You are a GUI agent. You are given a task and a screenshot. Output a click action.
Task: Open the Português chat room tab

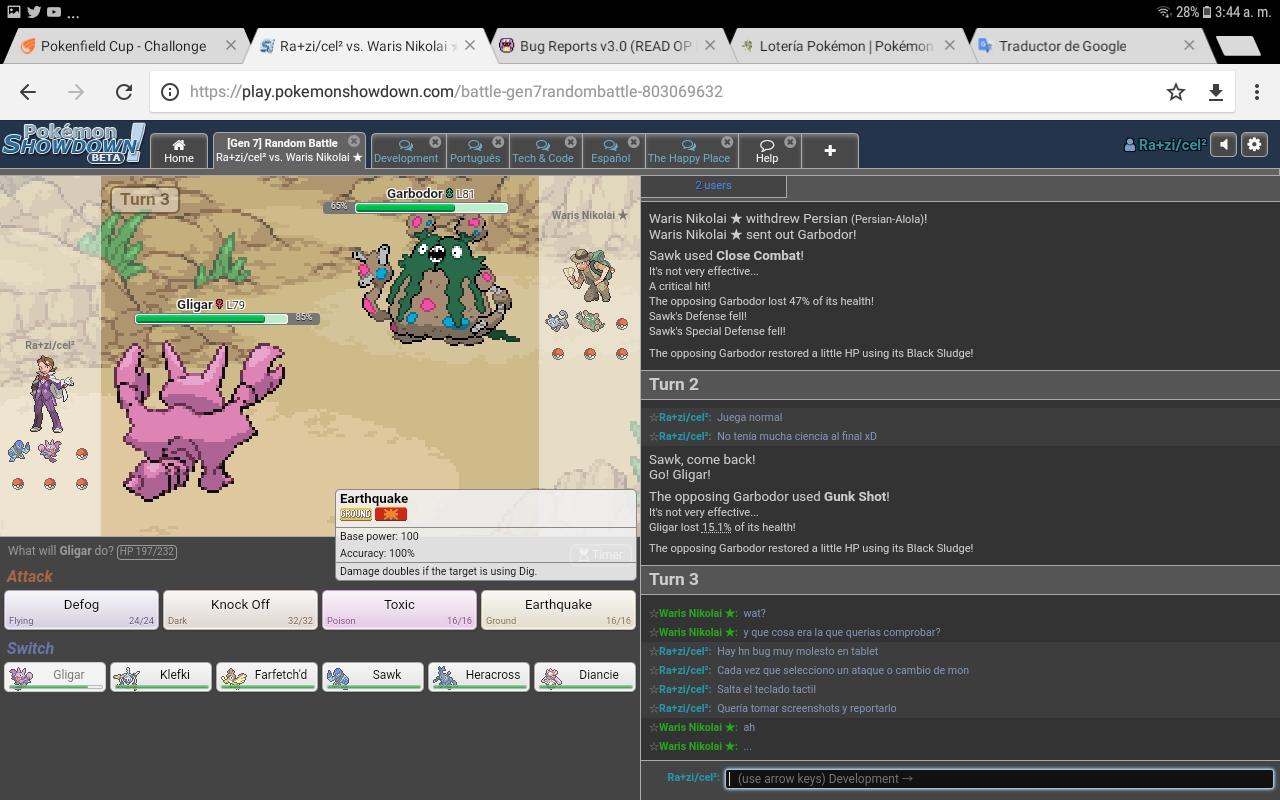pos(475,151)
